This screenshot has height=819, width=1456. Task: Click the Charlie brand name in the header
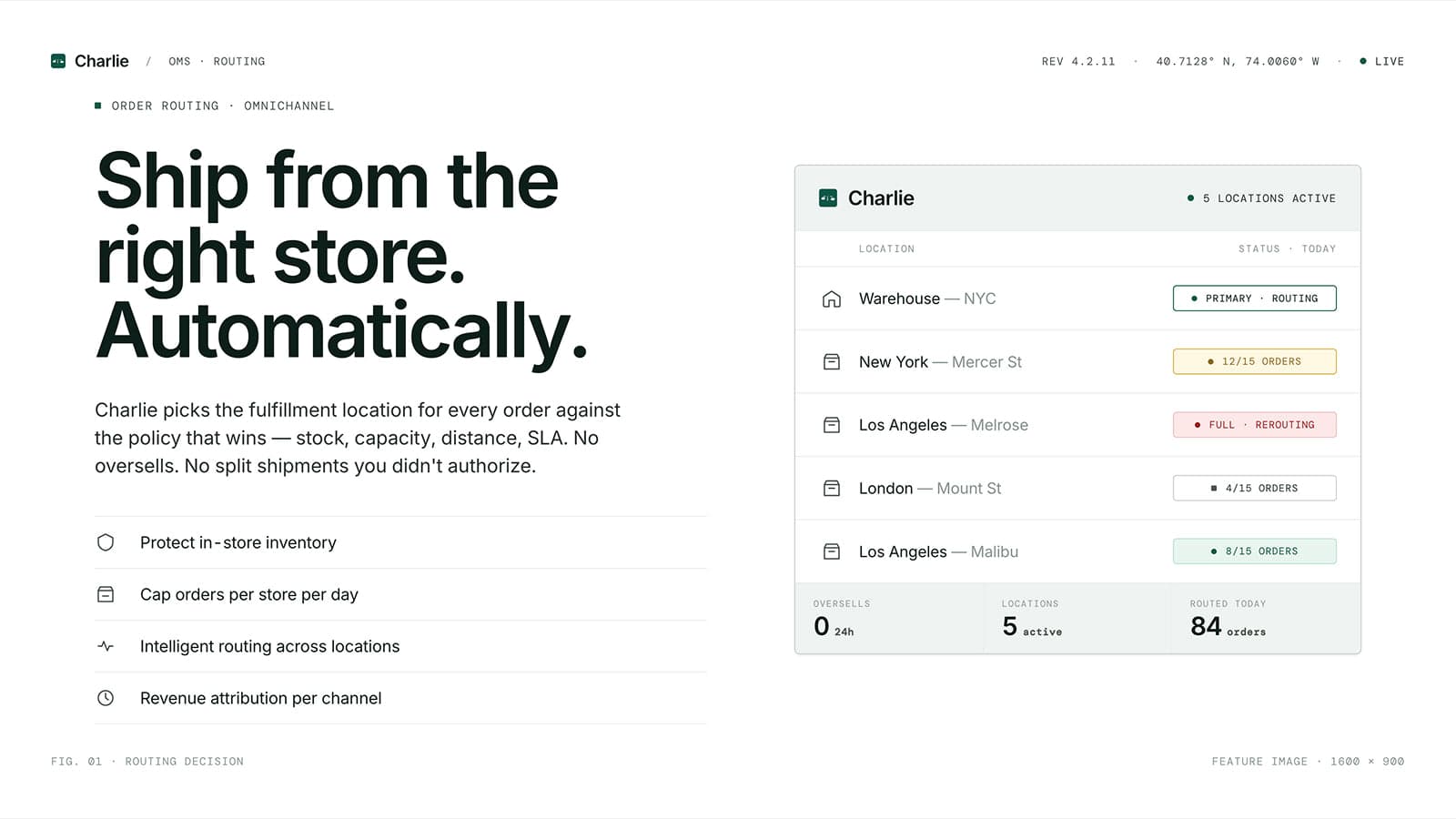[102, 61]
